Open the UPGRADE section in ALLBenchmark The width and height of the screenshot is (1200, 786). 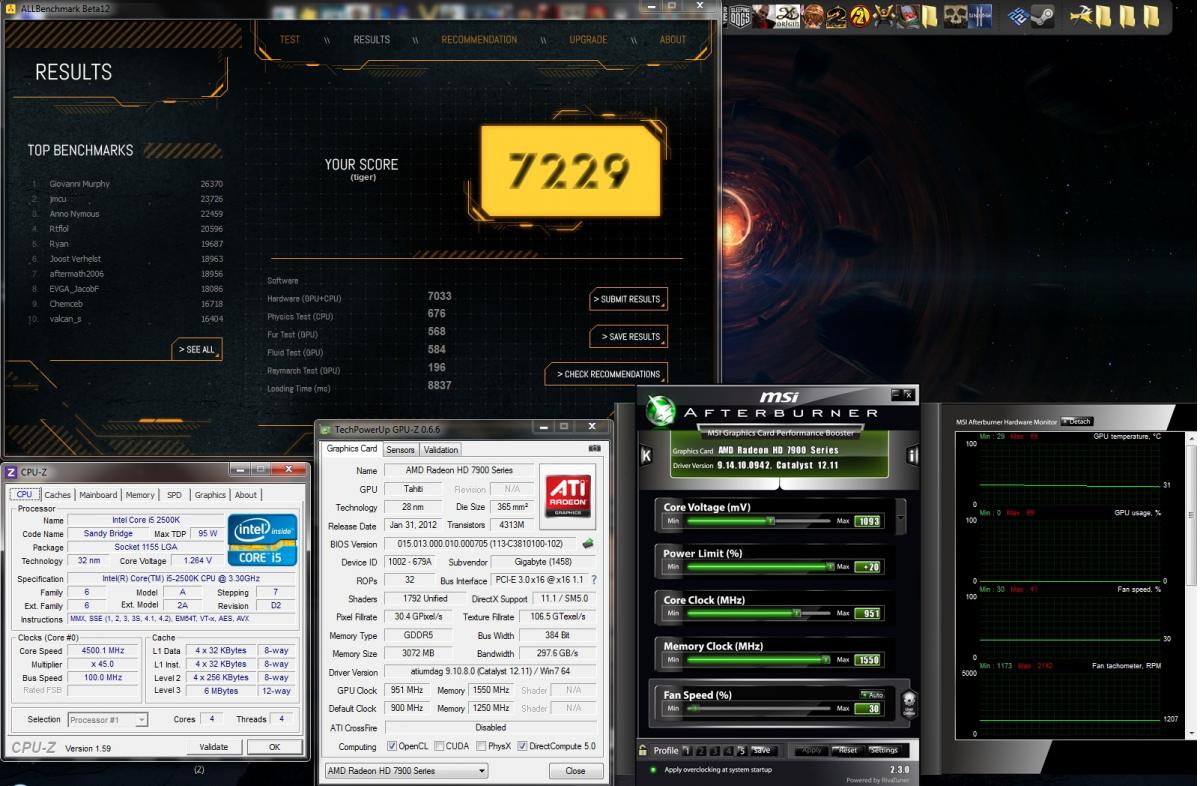click(588, 40)
